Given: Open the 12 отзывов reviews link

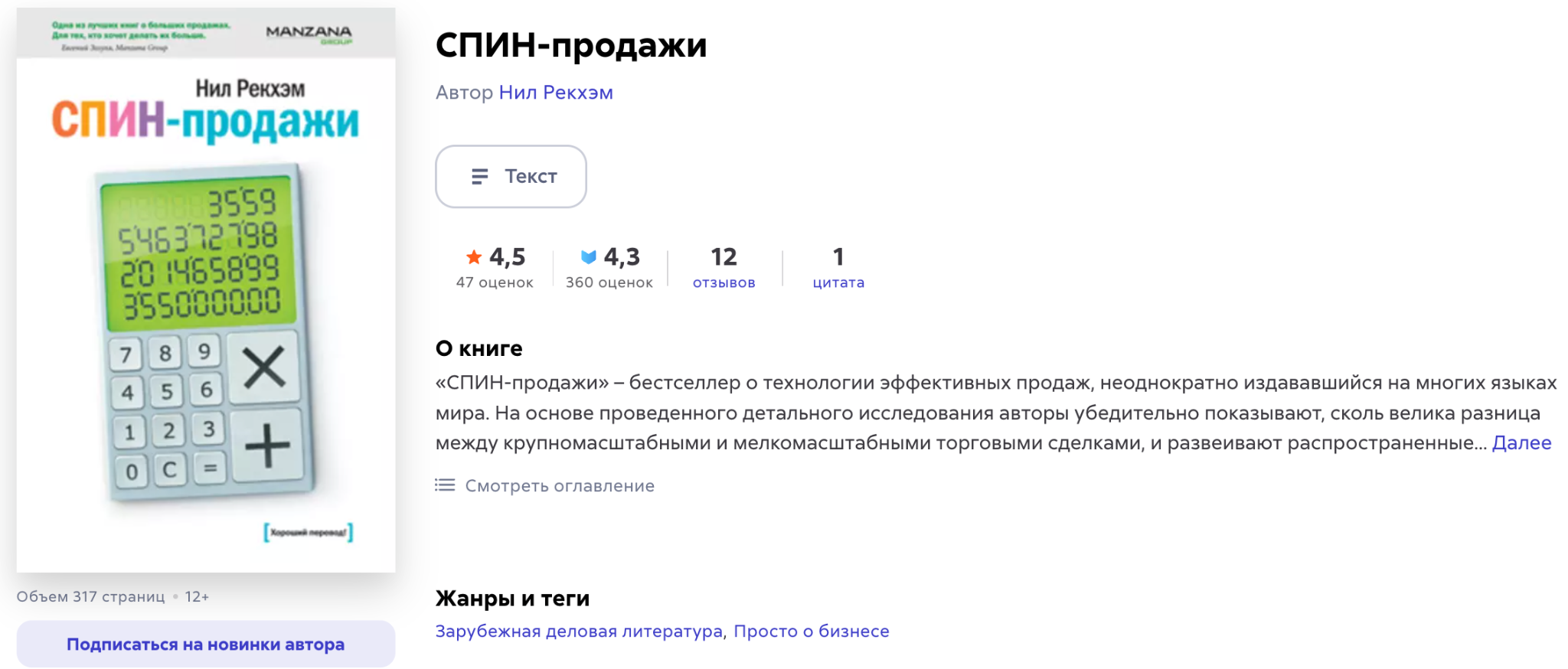Looking at the screenshot, I should pyautogui.click(x=724, y=267).
